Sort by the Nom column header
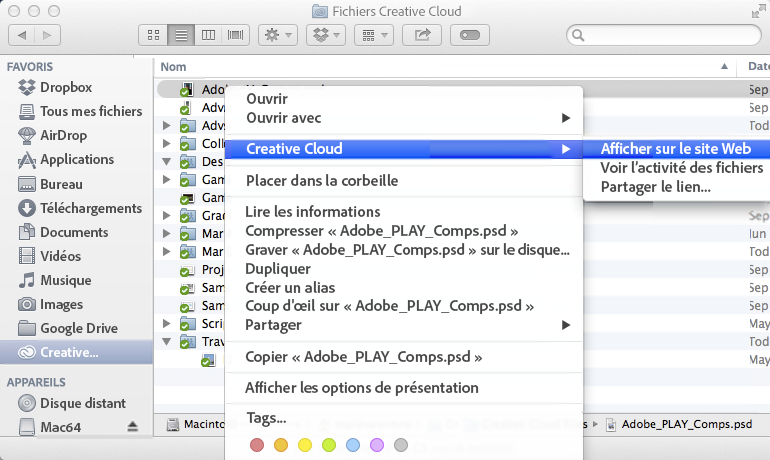This screenshot has height=460, width=770. point(173,67)
